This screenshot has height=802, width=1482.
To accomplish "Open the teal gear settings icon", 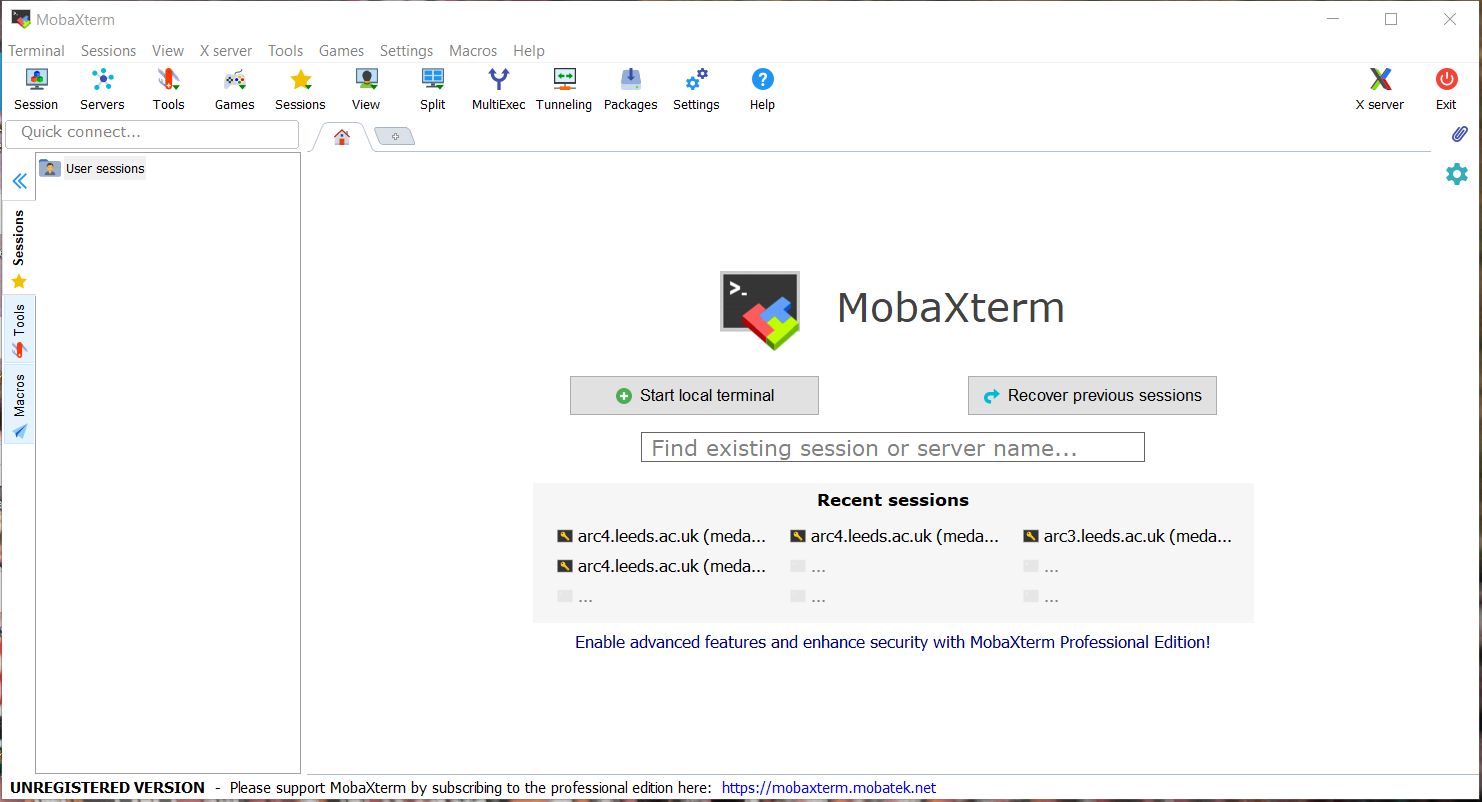I will pos(1457,174).
